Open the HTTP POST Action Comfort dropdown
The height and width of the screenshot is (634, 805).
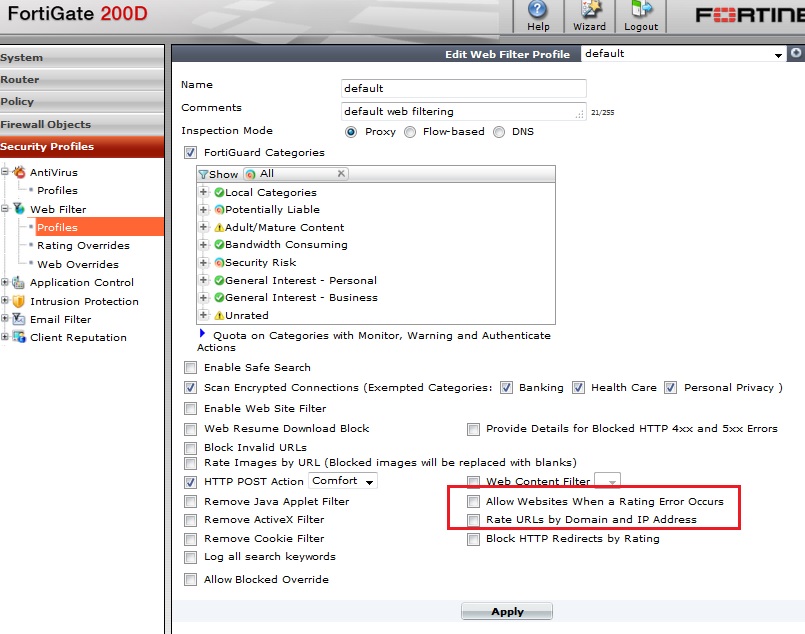click(x=342, y=481)
